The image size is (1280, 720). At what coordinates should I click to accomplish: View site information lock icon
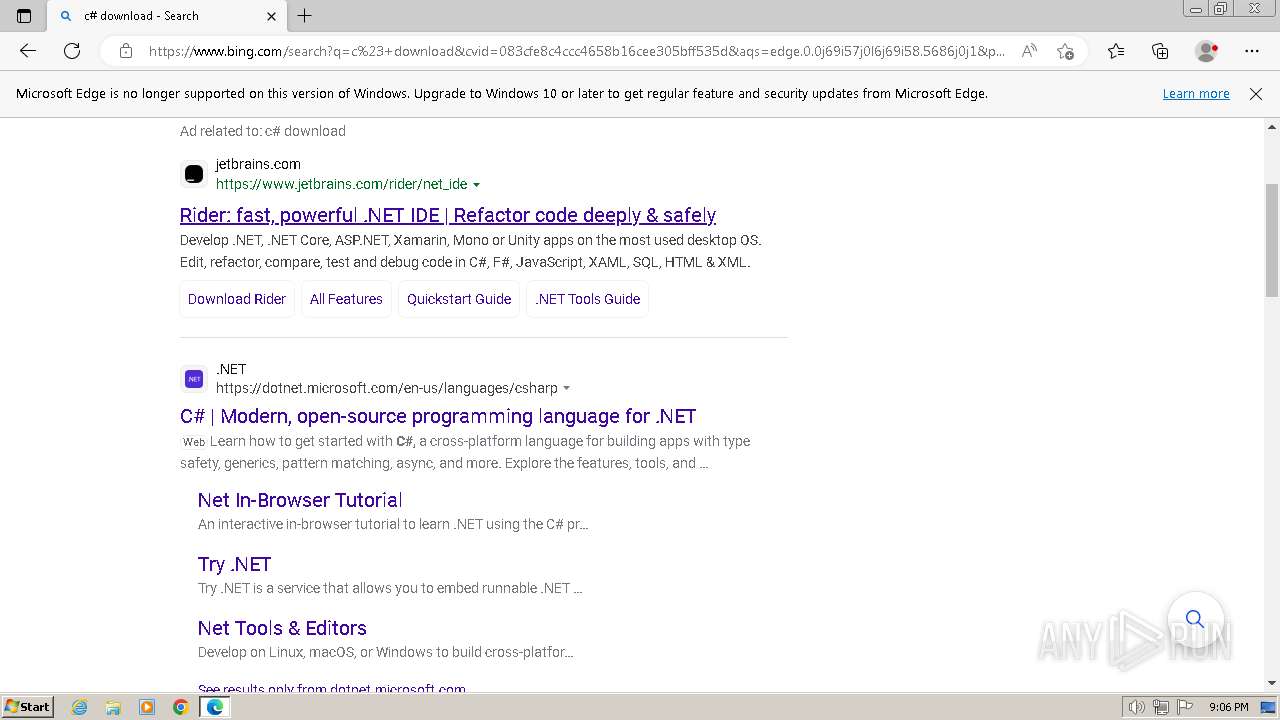click(126, 51)
